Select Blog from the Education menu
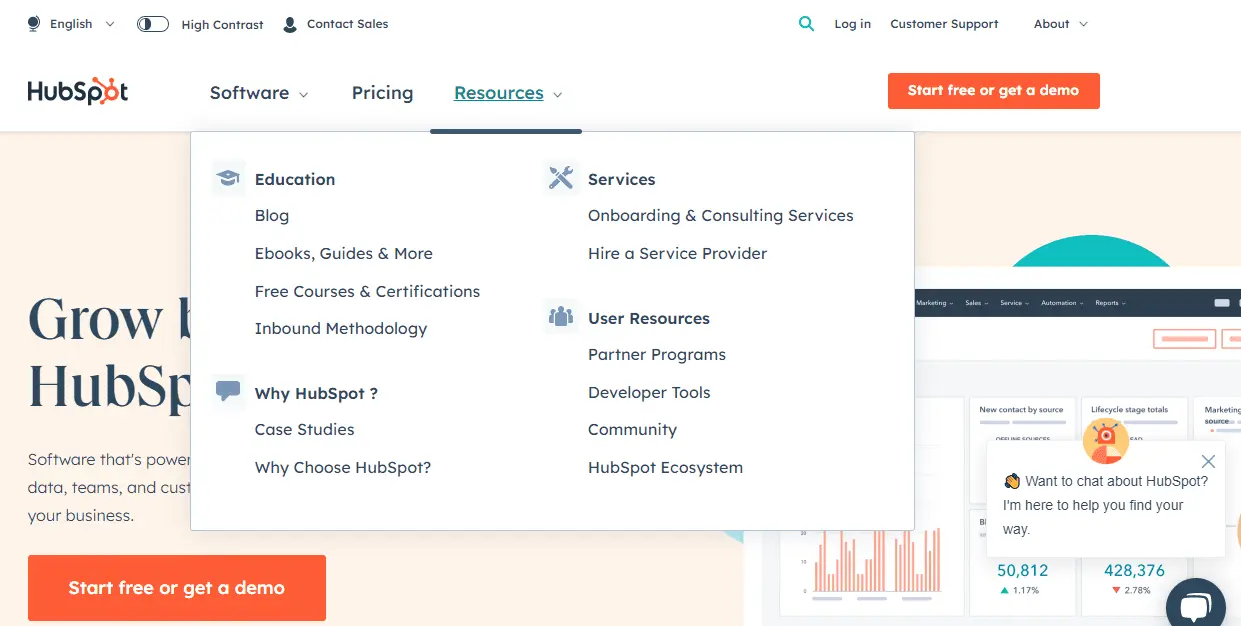Image resolution: width=1241 pixels, height=626 pixels. click(272, 216)
